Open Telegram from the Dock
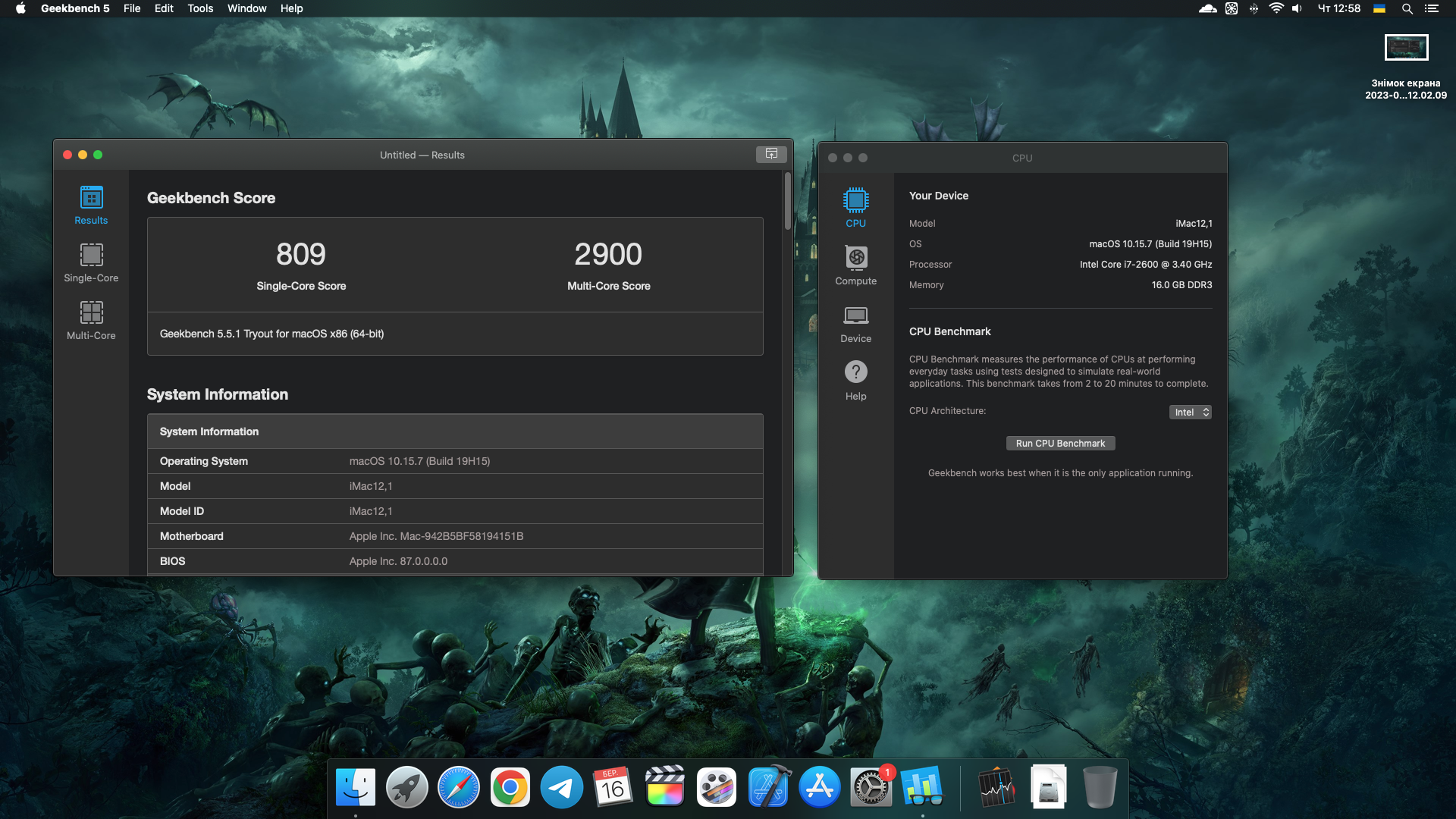 pos(561,788)
